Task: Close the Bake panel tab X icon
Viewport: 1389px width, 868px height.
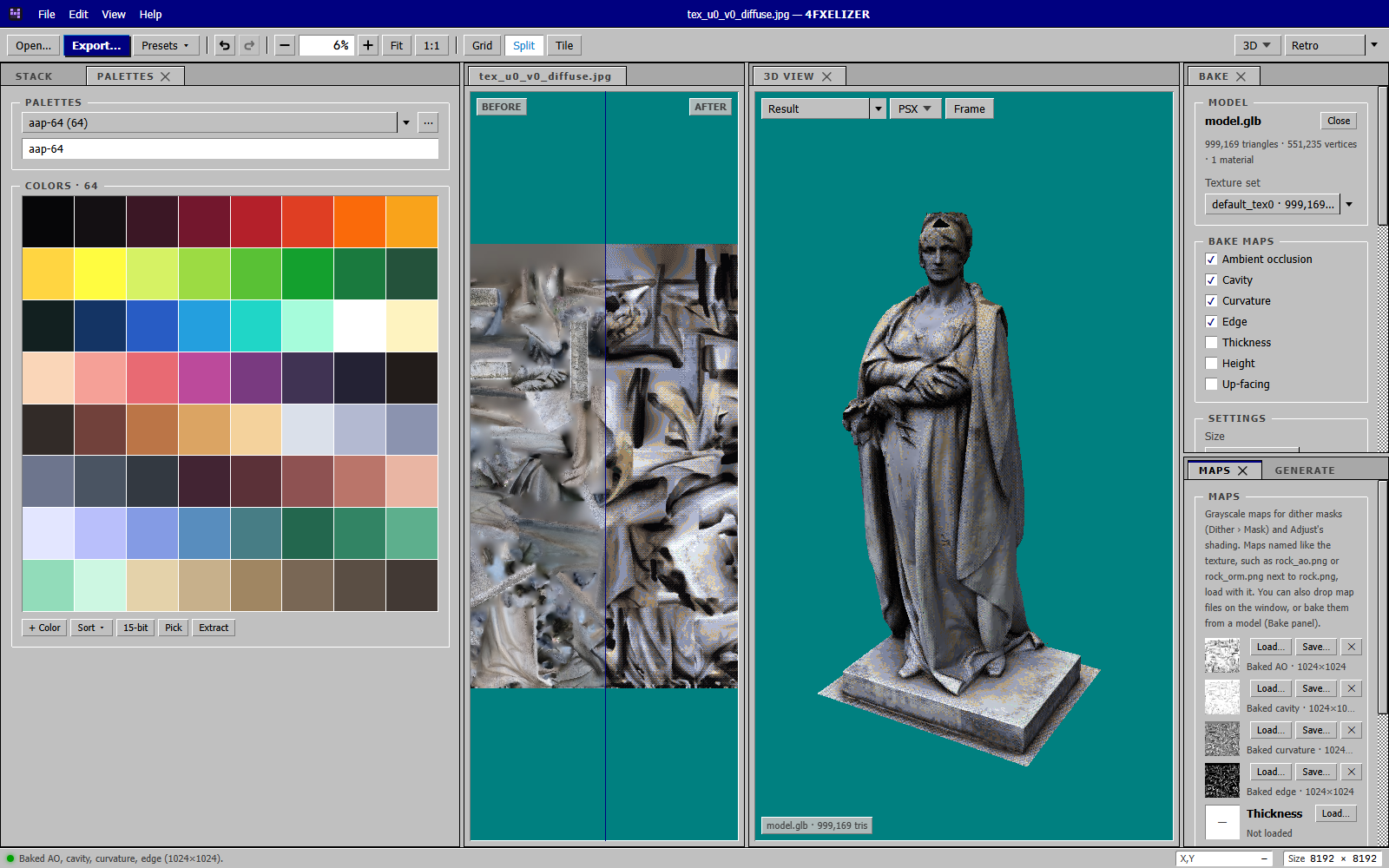Action: 1241,76
